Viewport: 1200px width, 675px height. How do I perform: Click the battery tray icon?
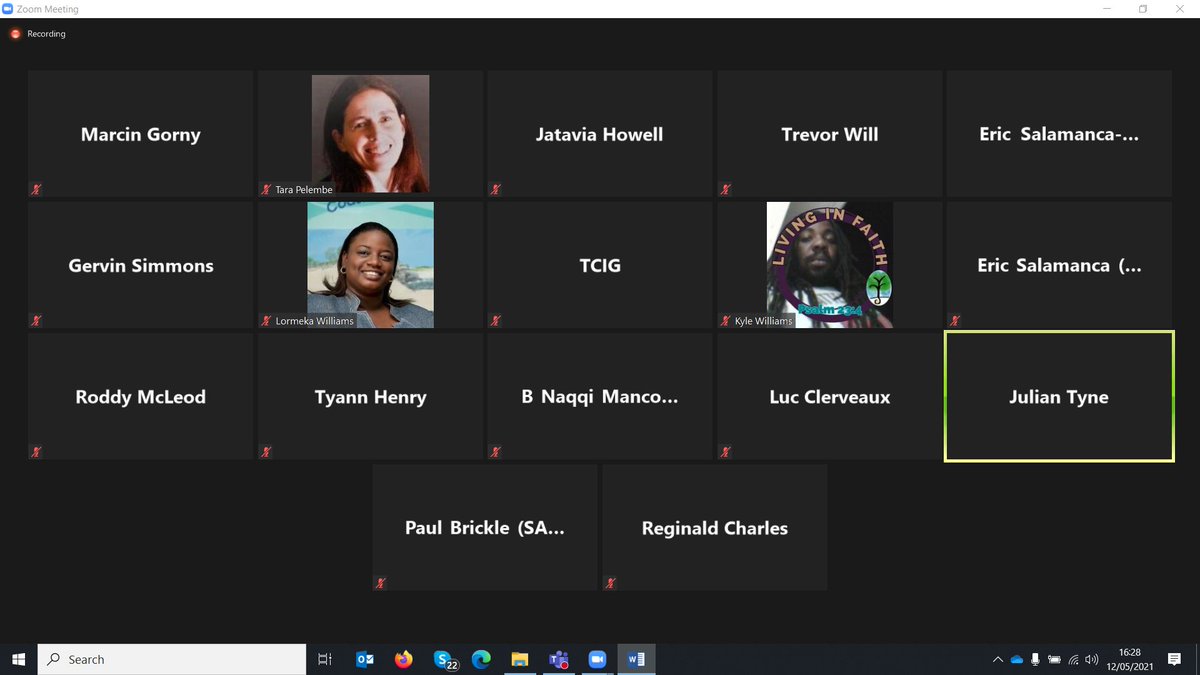coord(1054,660)
